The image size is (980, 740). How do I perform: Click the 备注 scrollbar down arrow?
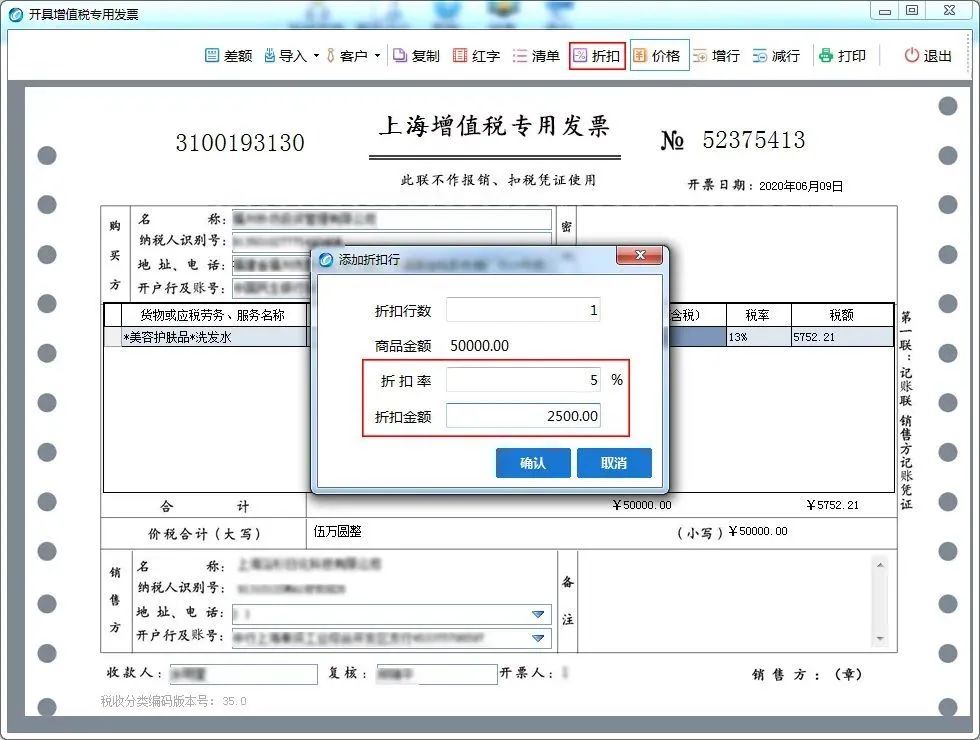tap(880, 638)
